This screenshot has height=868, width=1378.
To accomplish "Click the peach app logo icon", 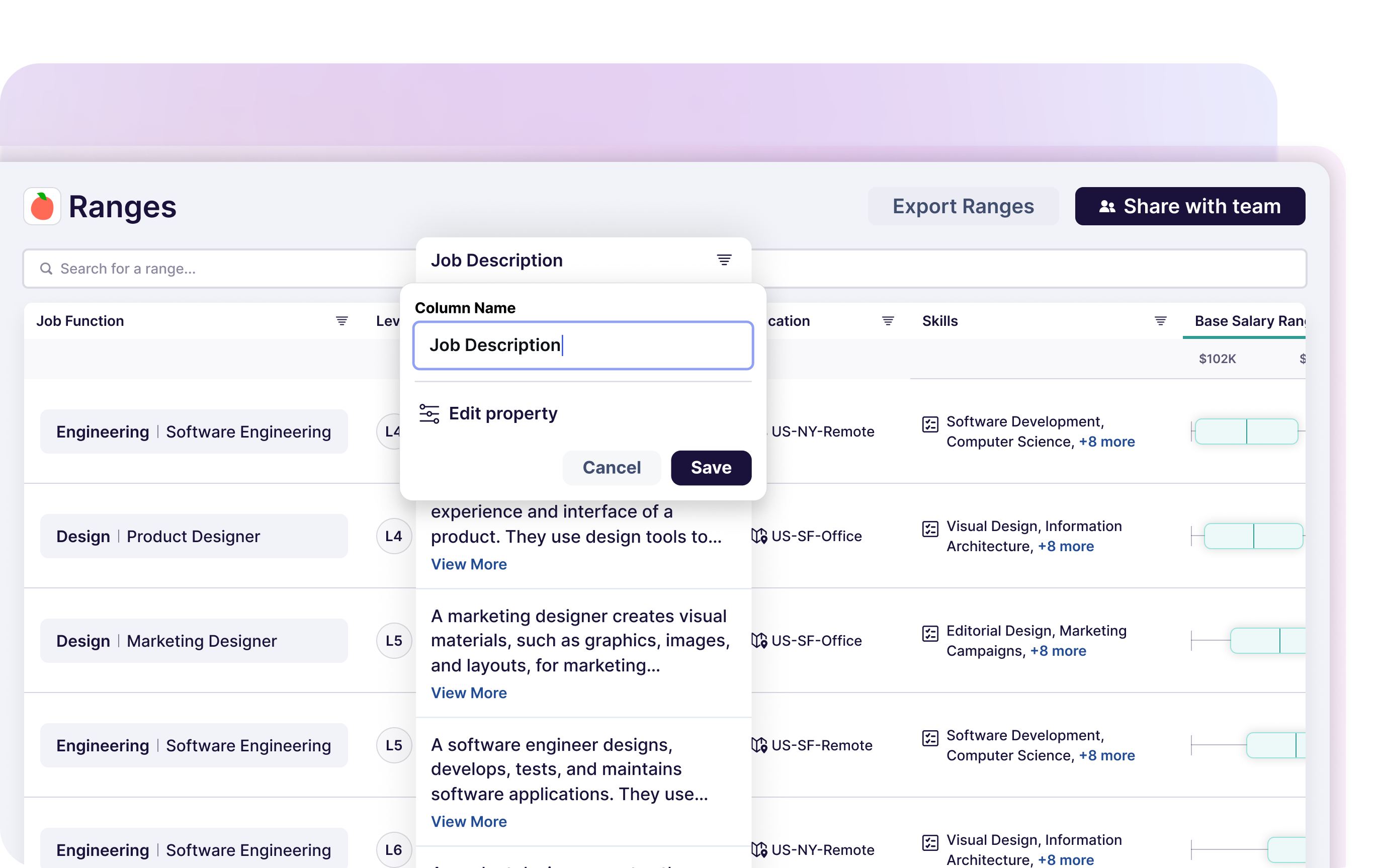I will [x=42, y=207].
